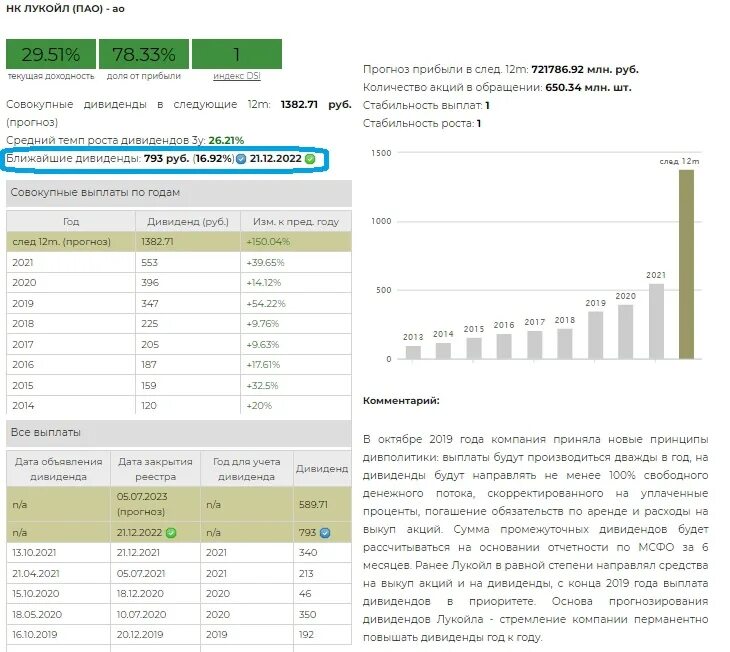Click registry close date 20.12.2019
The width and height of the screenshot is (730, 652).
[140, 635]
